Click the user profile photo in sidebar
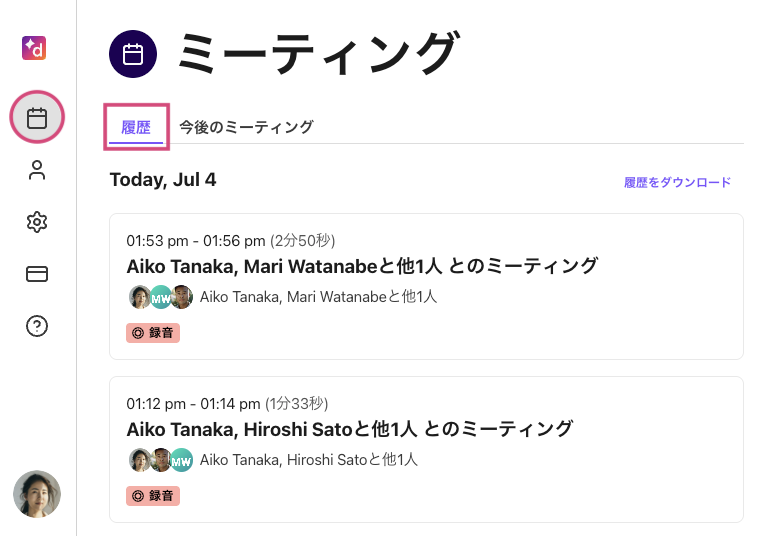 click(37, 494)
